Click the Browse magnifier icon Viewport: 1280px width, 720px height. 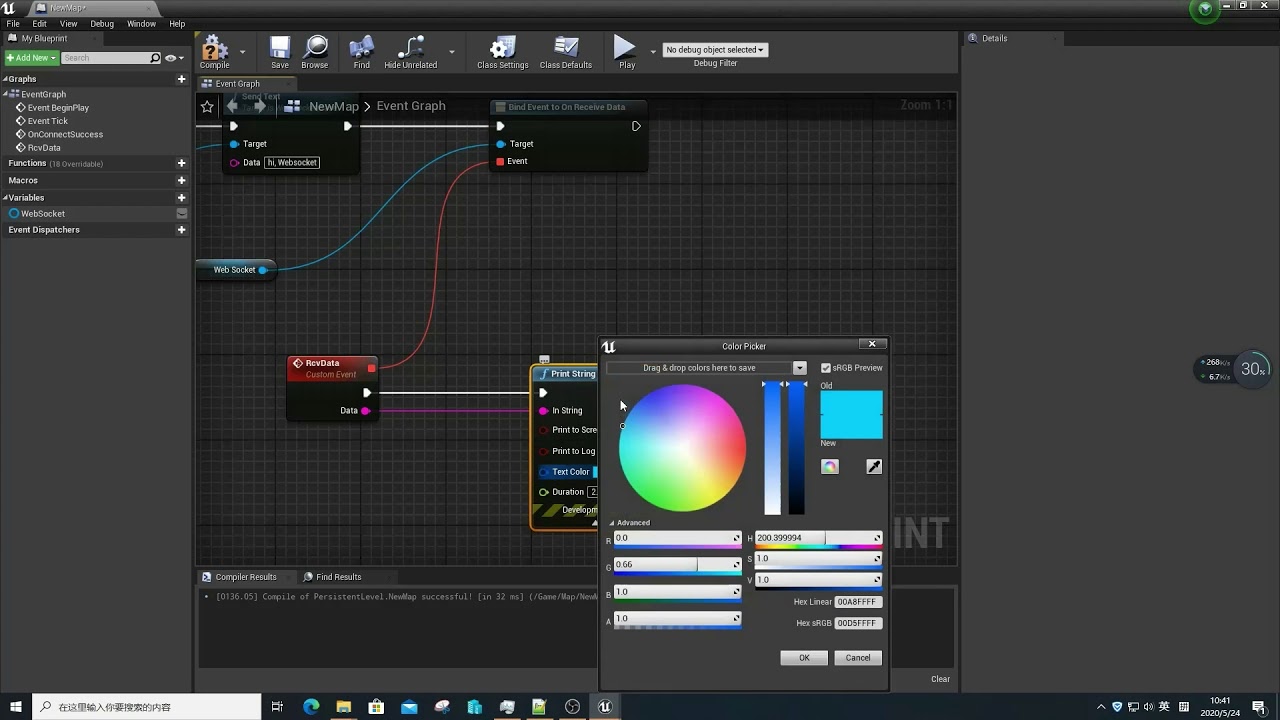click(x=315, y=48)
